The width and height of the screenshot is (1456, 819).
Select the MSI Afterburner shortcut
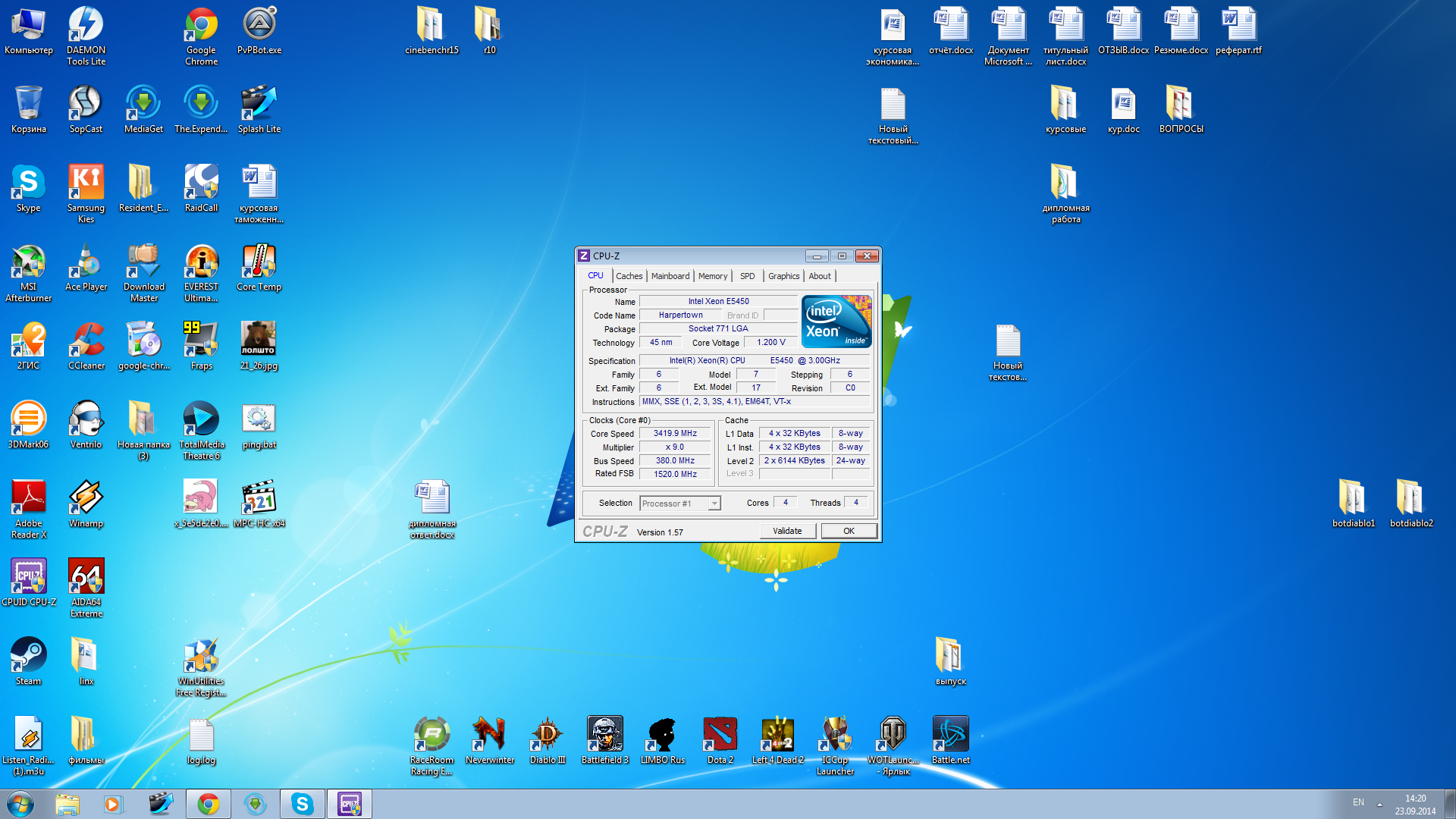(29, 263)
